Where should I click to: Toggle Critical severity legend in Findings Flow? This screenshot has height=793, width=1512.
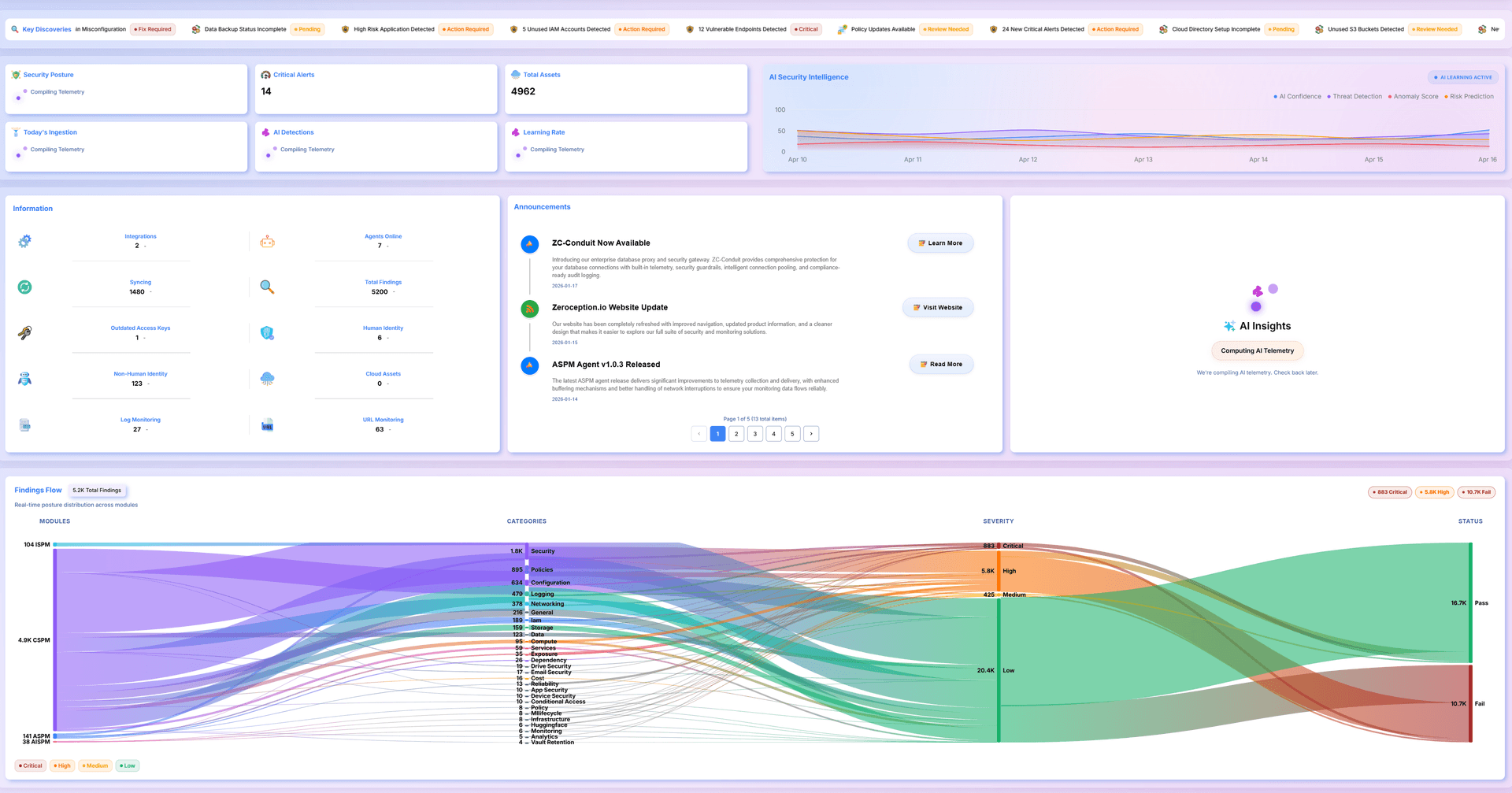tap(31, 765)
